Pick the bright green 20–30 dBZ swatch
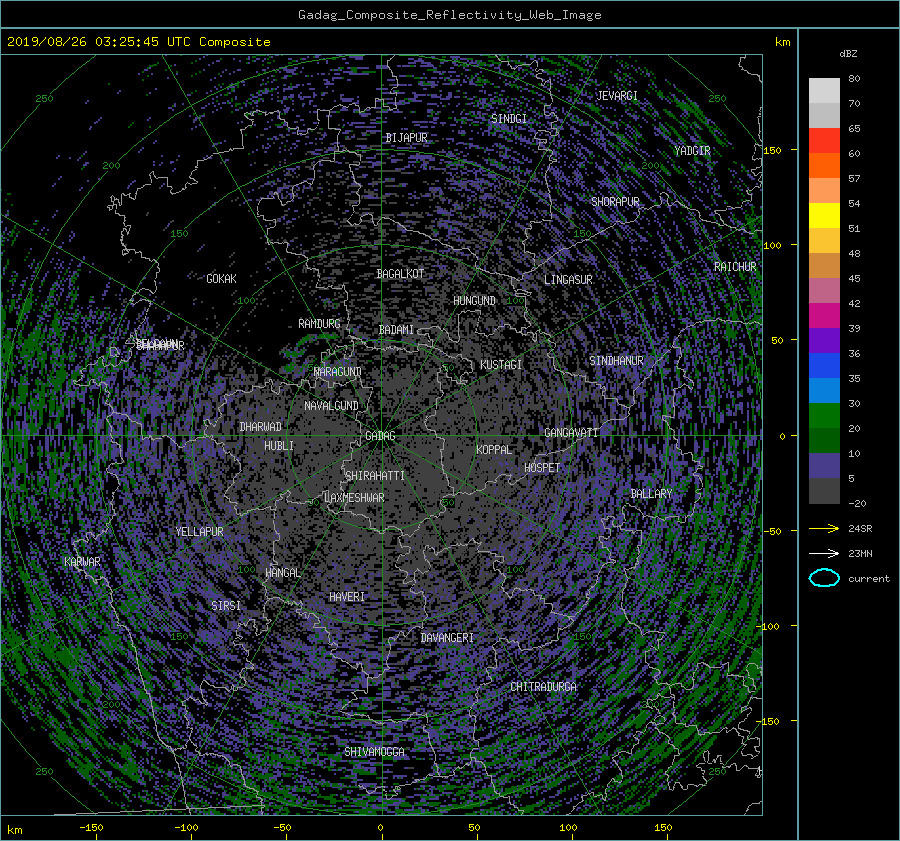Viewport: 900px width, 841px height. [824, 415]
